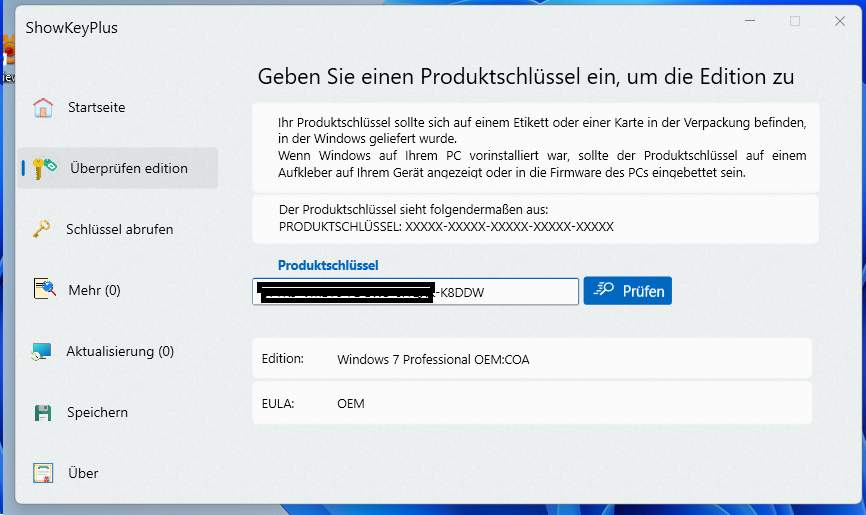Click the Über certificate icon
This screenshot has height=515, width=866.
(x=43, y=473)
